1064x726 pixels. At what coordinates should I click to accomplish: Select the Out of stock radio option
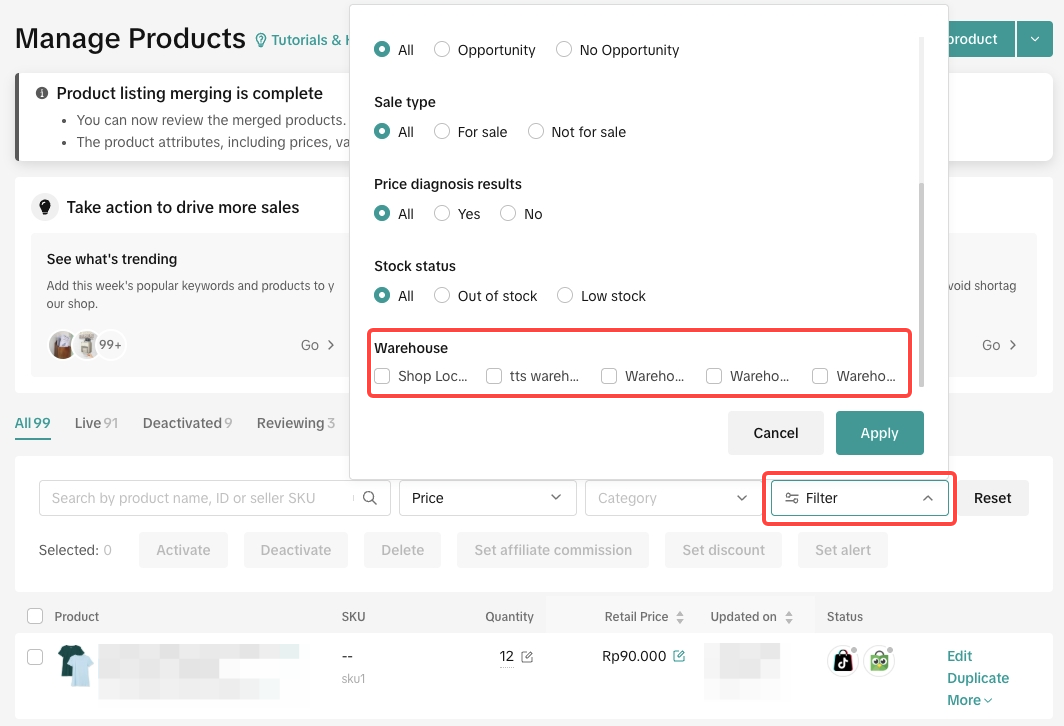442,296
